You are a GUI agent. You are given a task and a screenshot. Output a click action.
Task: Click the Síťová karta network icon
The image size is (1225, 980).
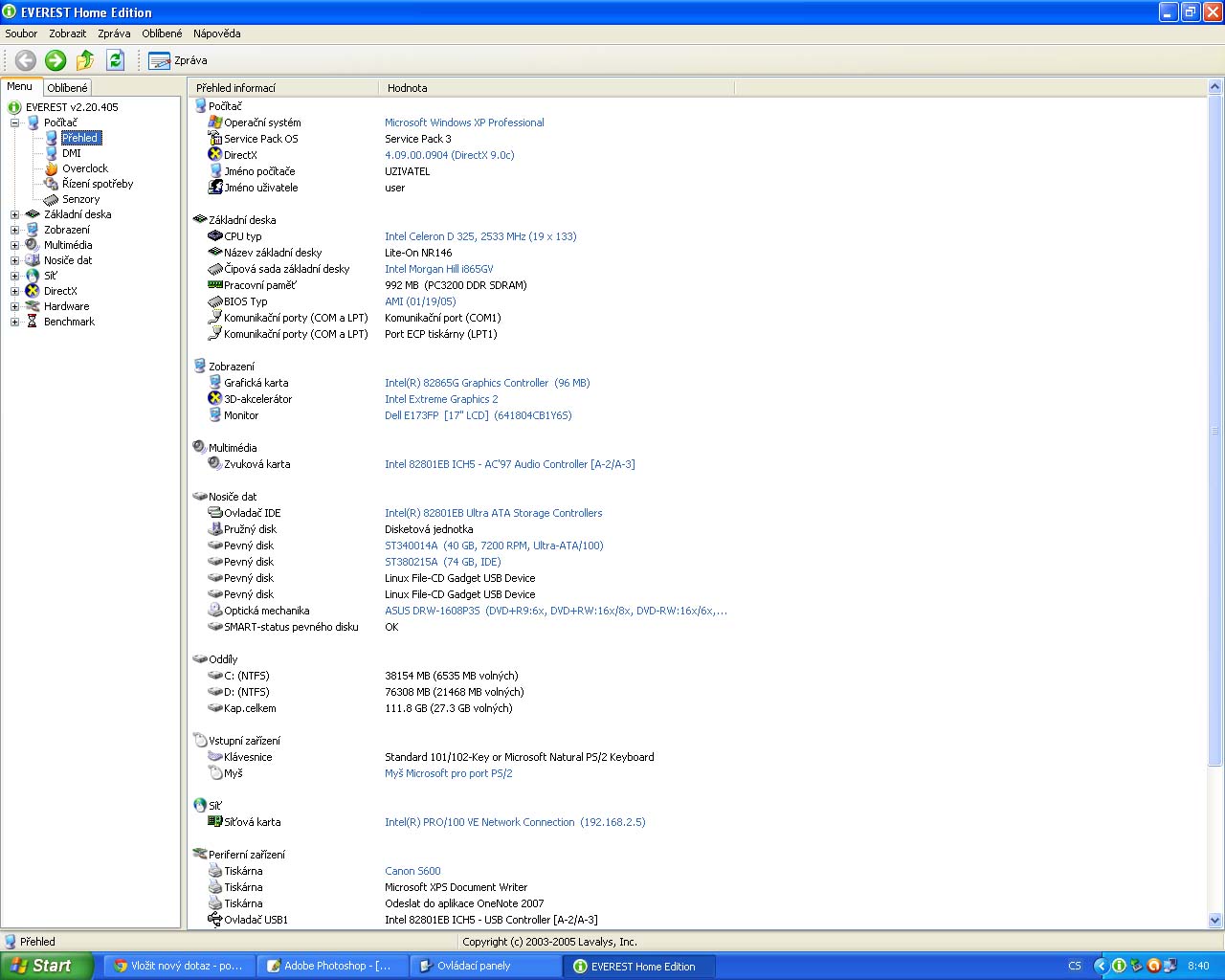(215, 822)
